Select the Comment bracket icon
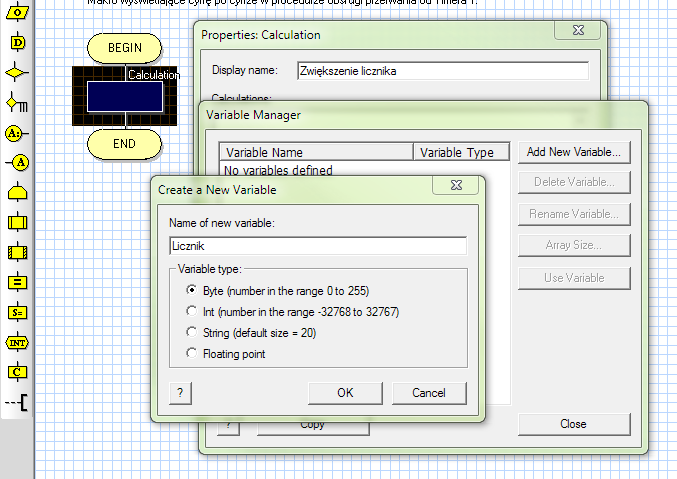The height and width of the screenshot is (479, 677). [x=17, y=402]
